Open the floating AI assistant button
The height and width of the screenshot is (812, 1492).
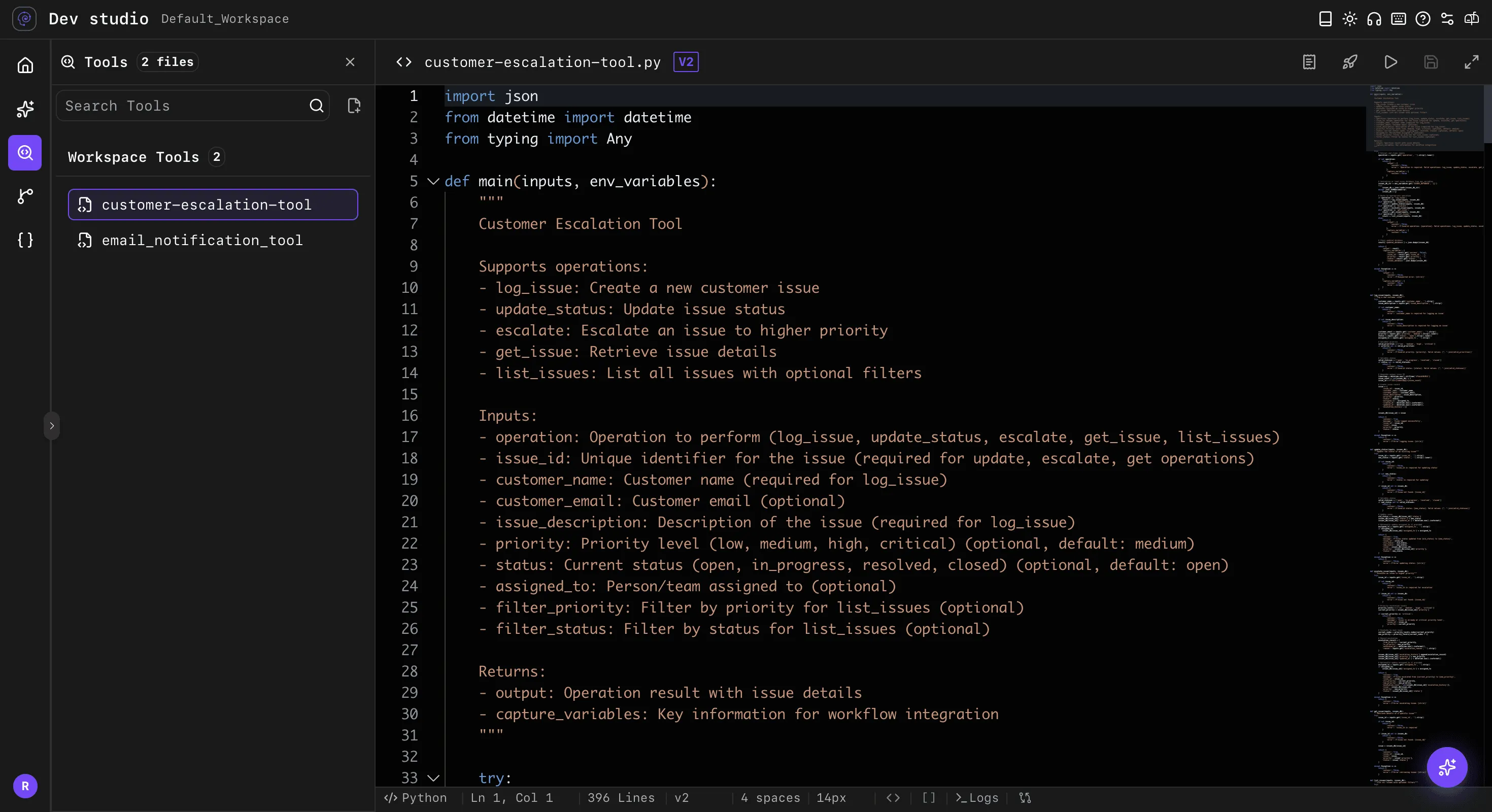(1447, 767)
